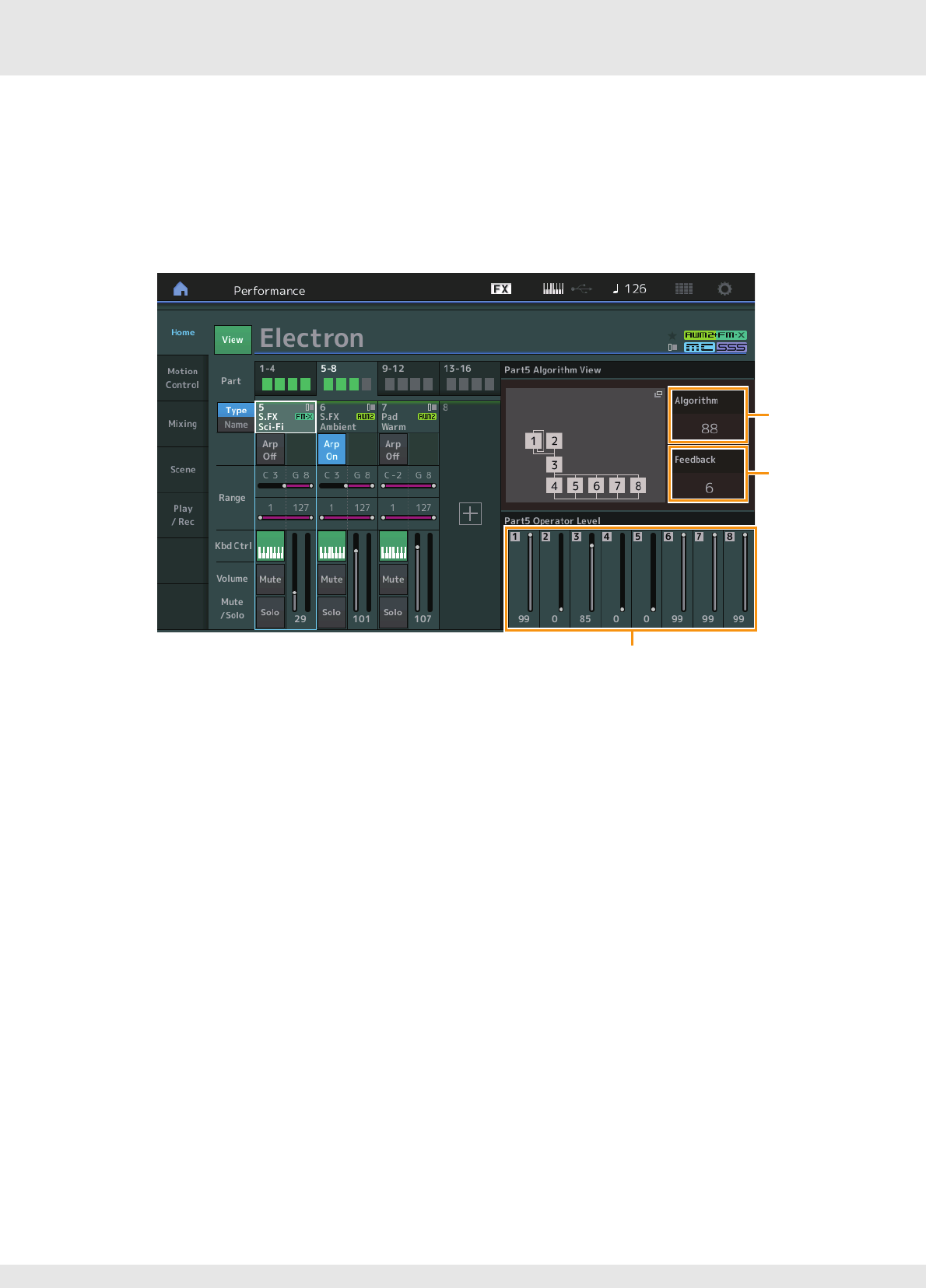Select Part 6 S.FX Ambient
Viewport: 926px width, 1288px height.
coord(347,417)
